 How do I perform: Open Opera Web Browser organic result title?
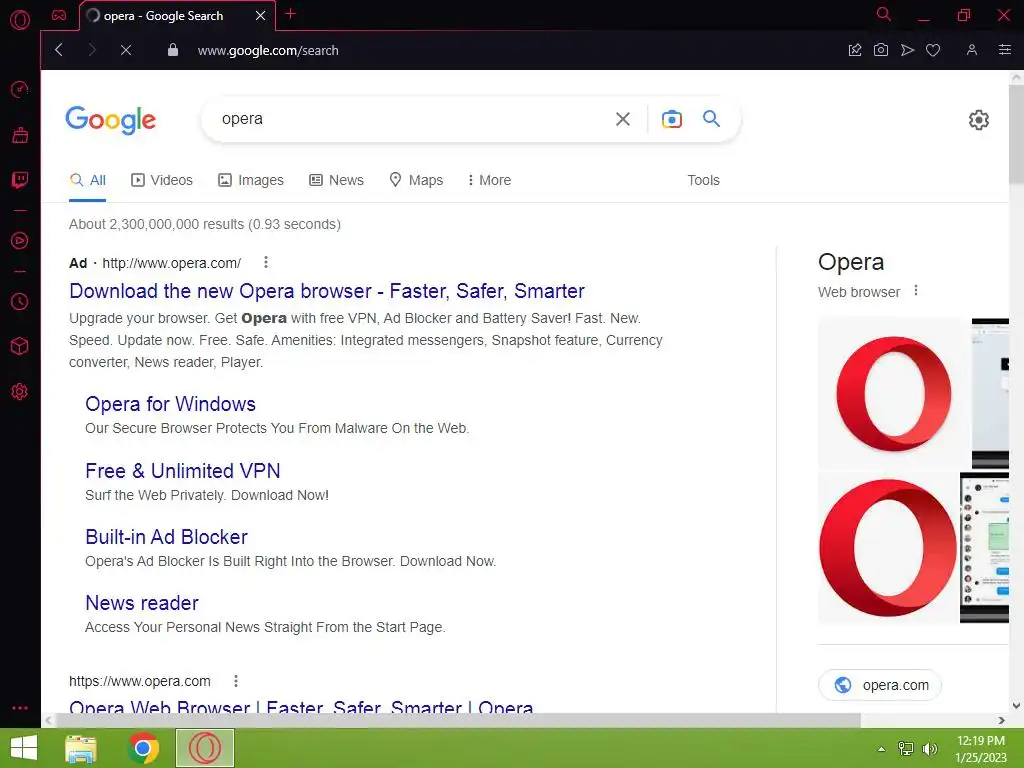tap(301, 706)
